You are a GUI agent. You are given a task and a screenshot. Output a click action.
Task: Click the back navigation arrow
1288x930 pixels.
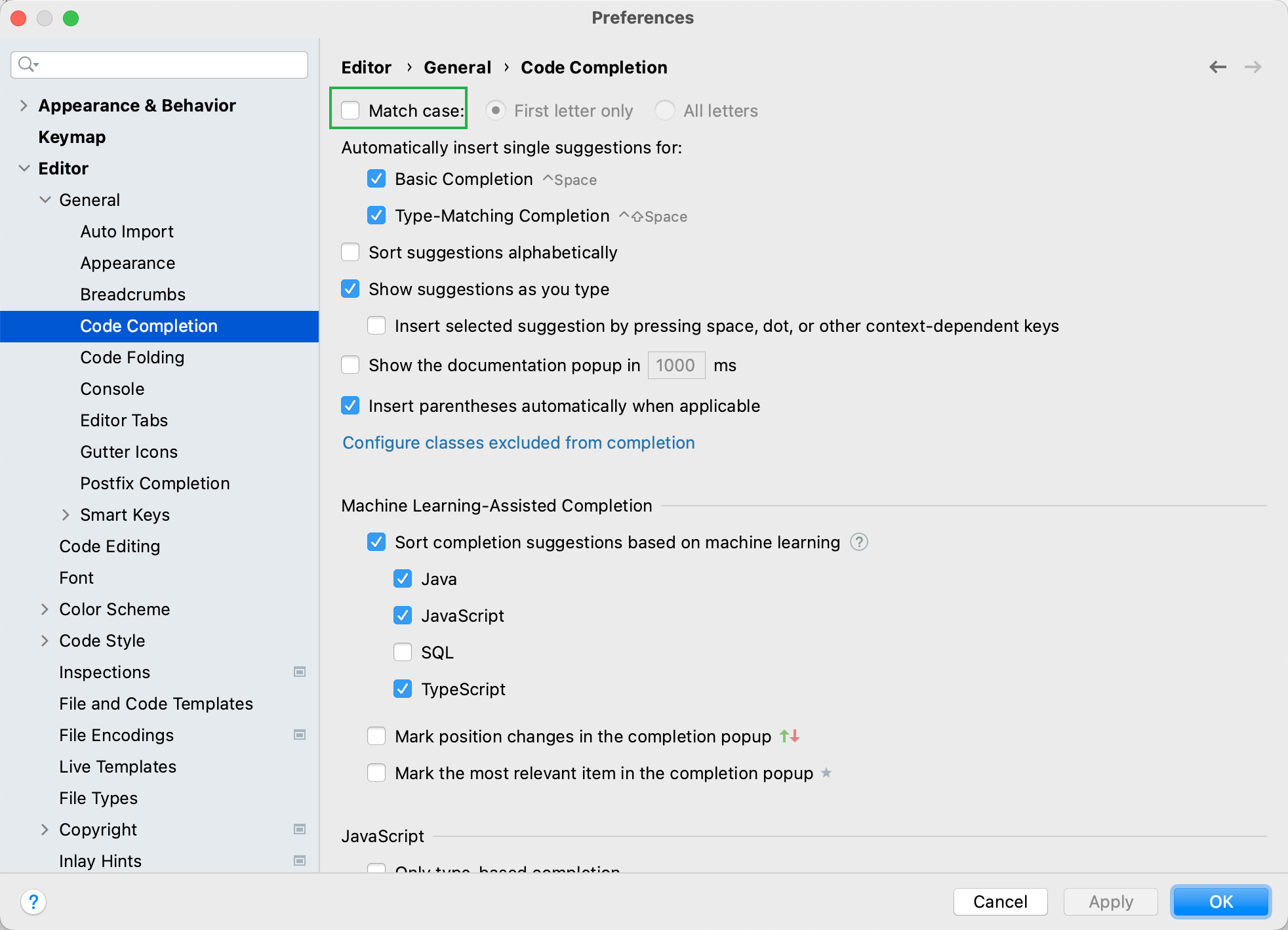tap(1217, 67)
